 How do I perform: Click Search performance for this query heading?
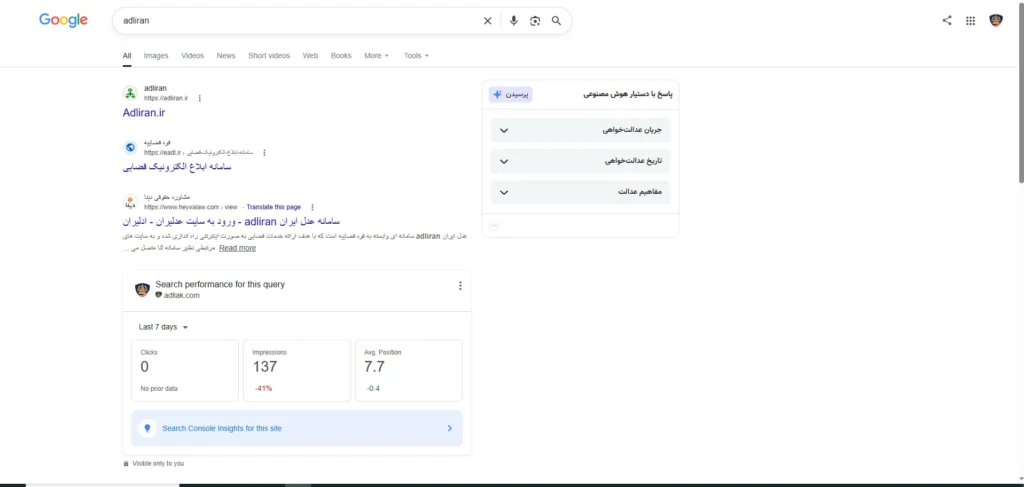(x=220, y=285)
